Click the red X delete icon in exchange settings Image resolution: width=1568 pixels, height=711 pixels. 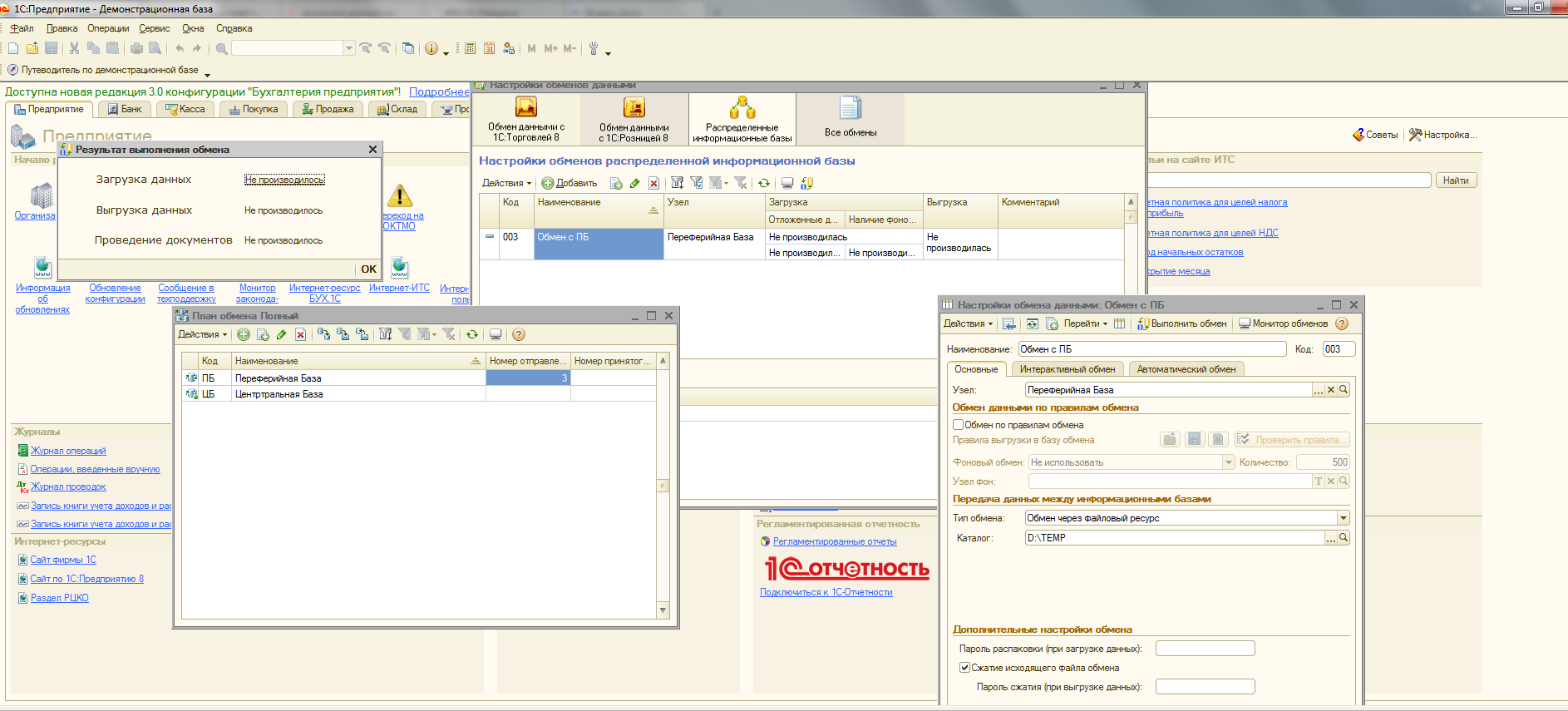[653, 183]
